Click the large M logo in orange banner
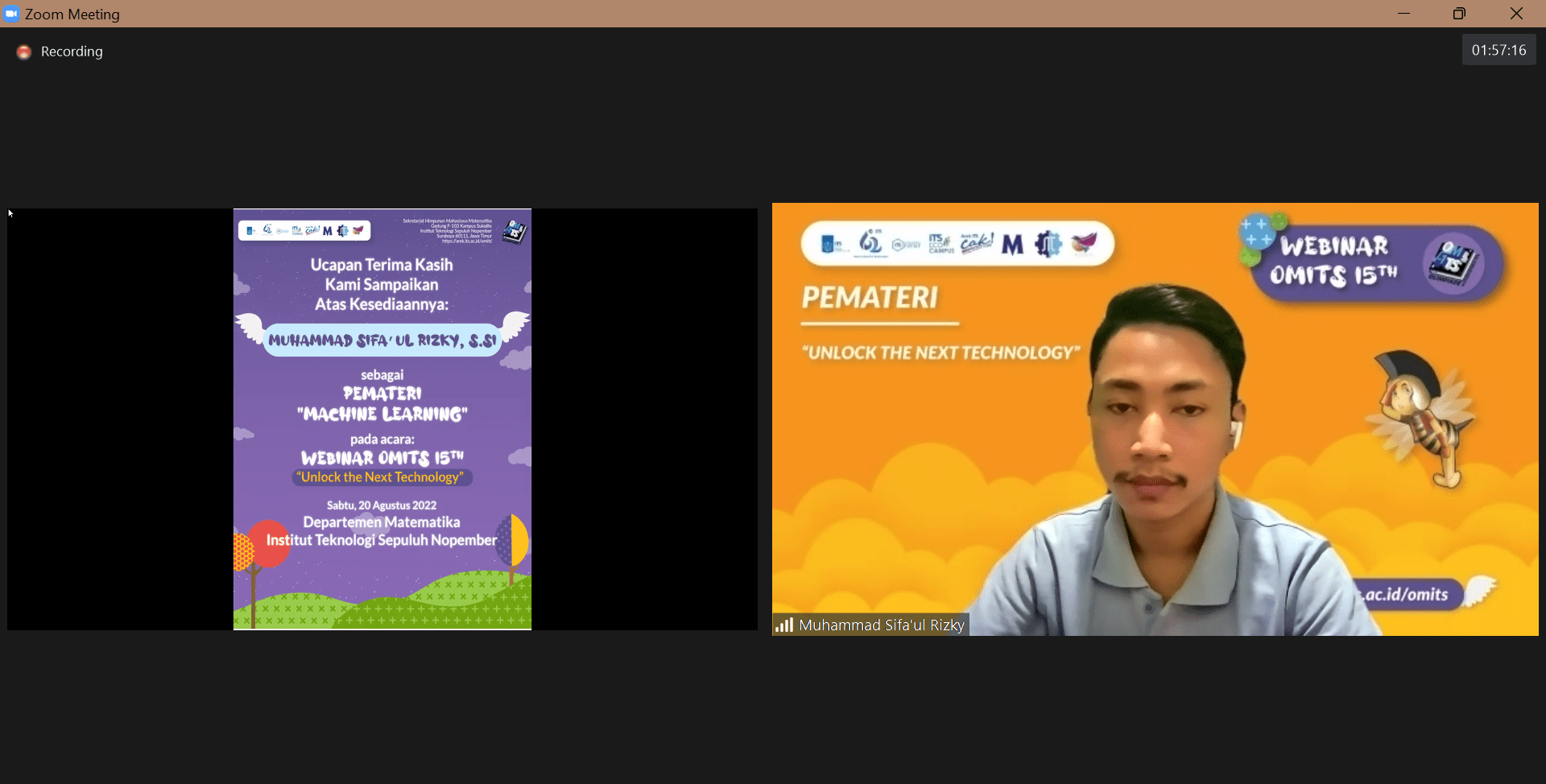This screenshot has width=1546, height=784. point(1012,244)
